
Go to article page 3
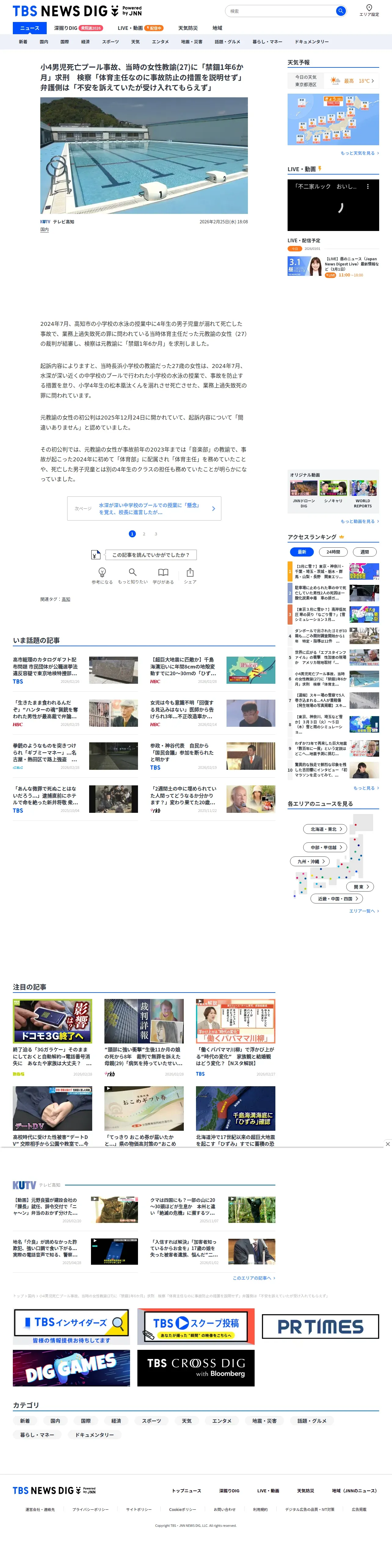coord(156,534)
